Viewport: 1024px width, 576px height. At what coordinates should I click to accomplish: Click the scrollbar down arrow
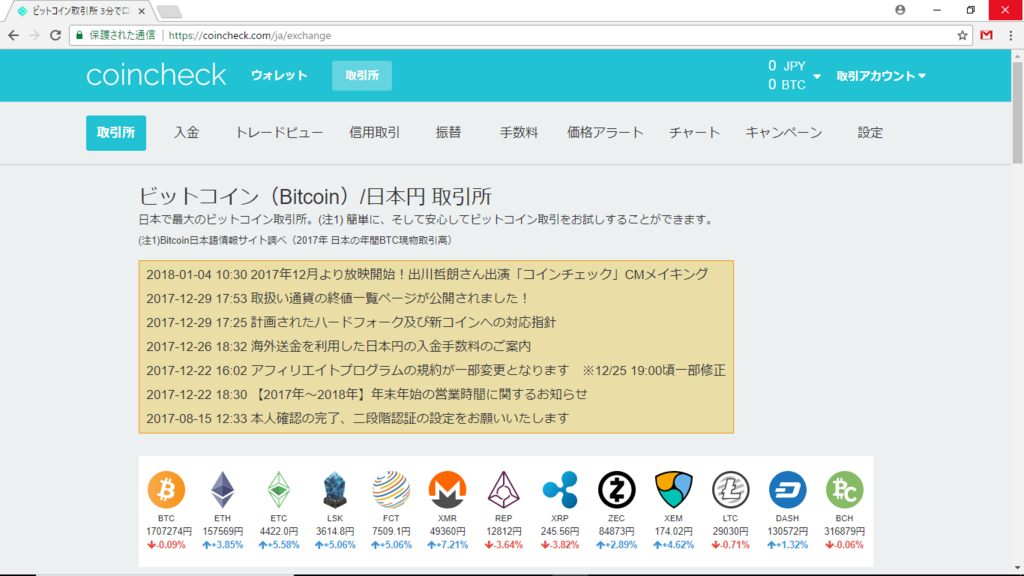pyautogui.click(x=1017, y=569)
